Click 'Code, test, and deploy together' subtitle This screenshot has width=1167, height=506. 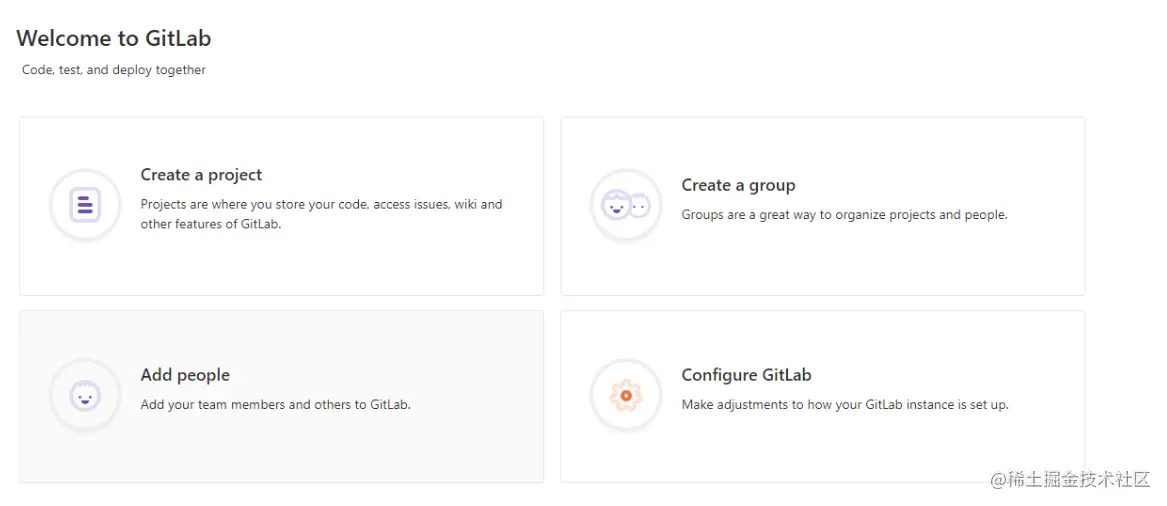pos(114,70)
